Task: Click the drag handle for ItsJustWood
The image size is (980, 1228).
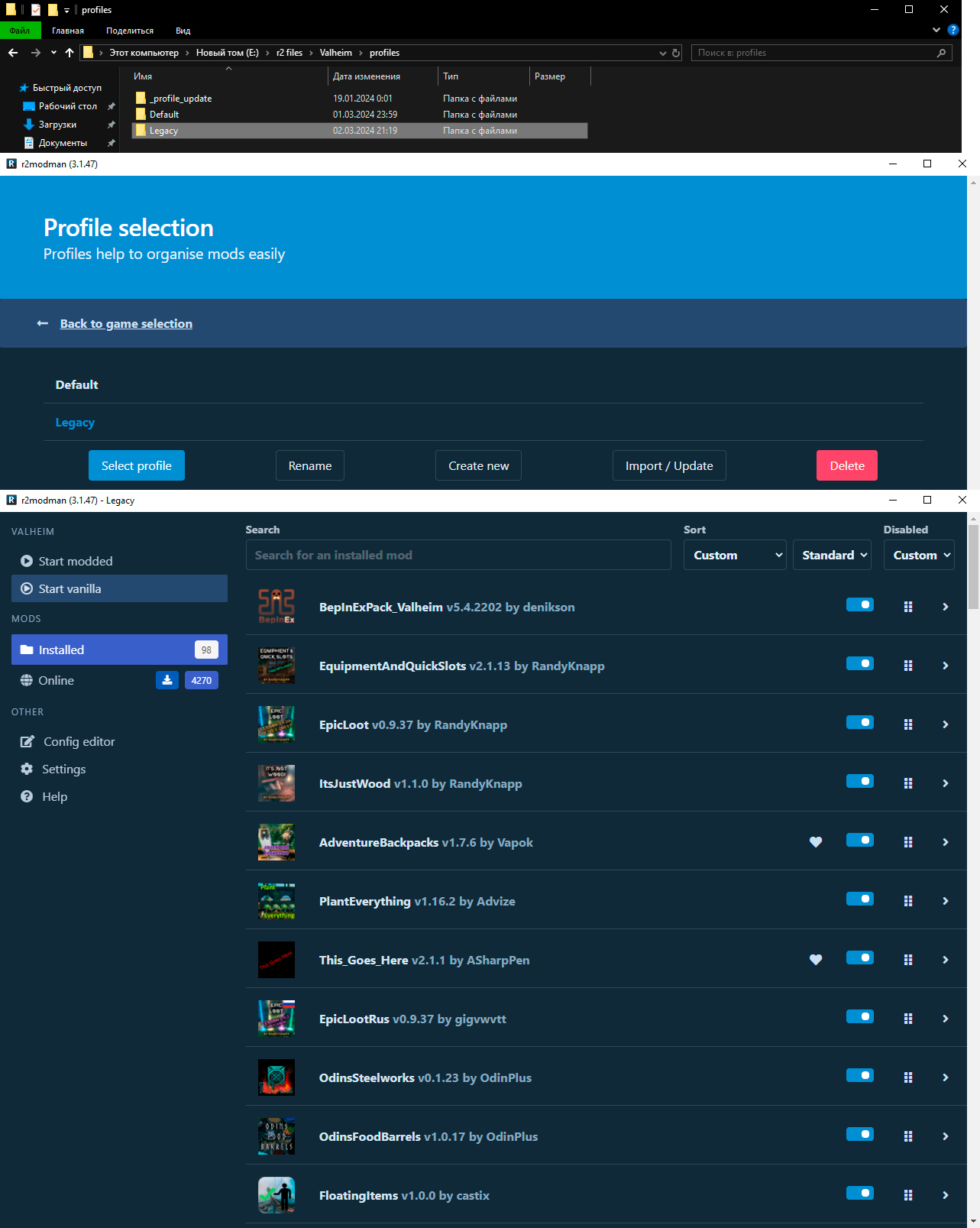Action: [908, 783]
